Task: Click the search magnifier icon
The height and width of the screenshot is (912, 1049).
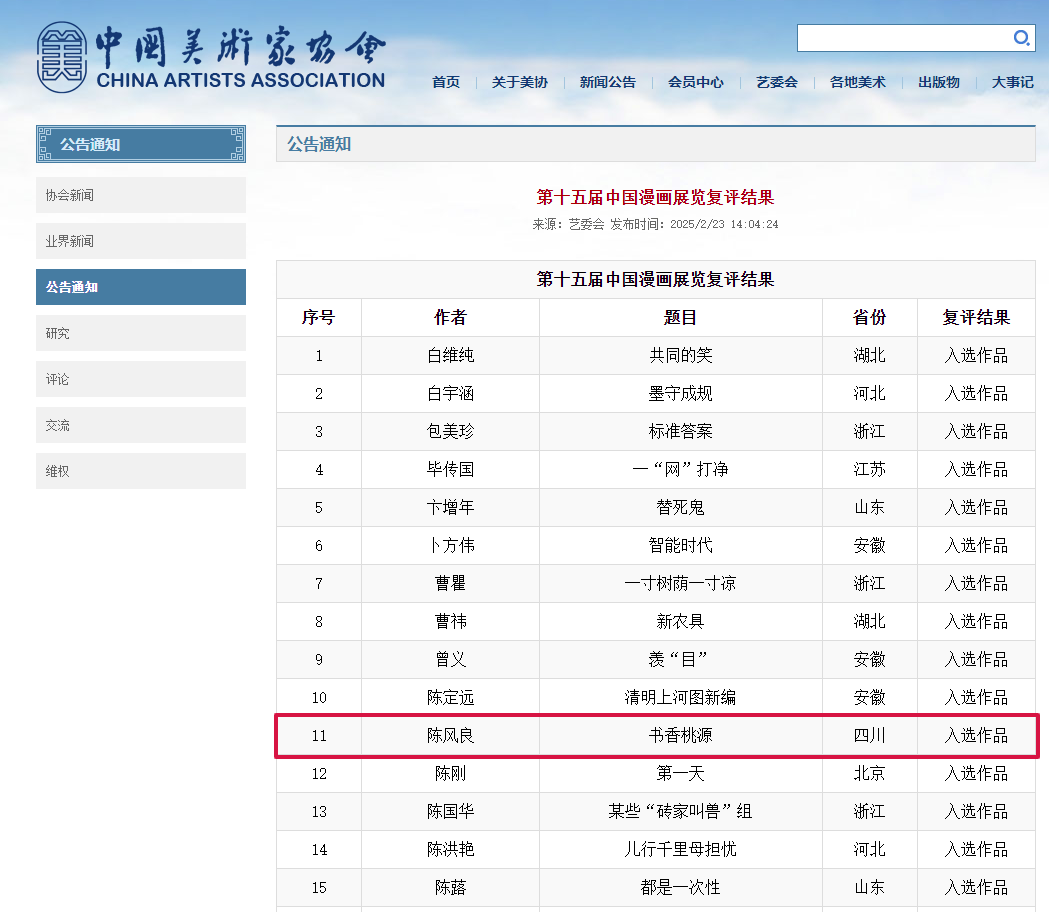Action: coord(1021,38)
